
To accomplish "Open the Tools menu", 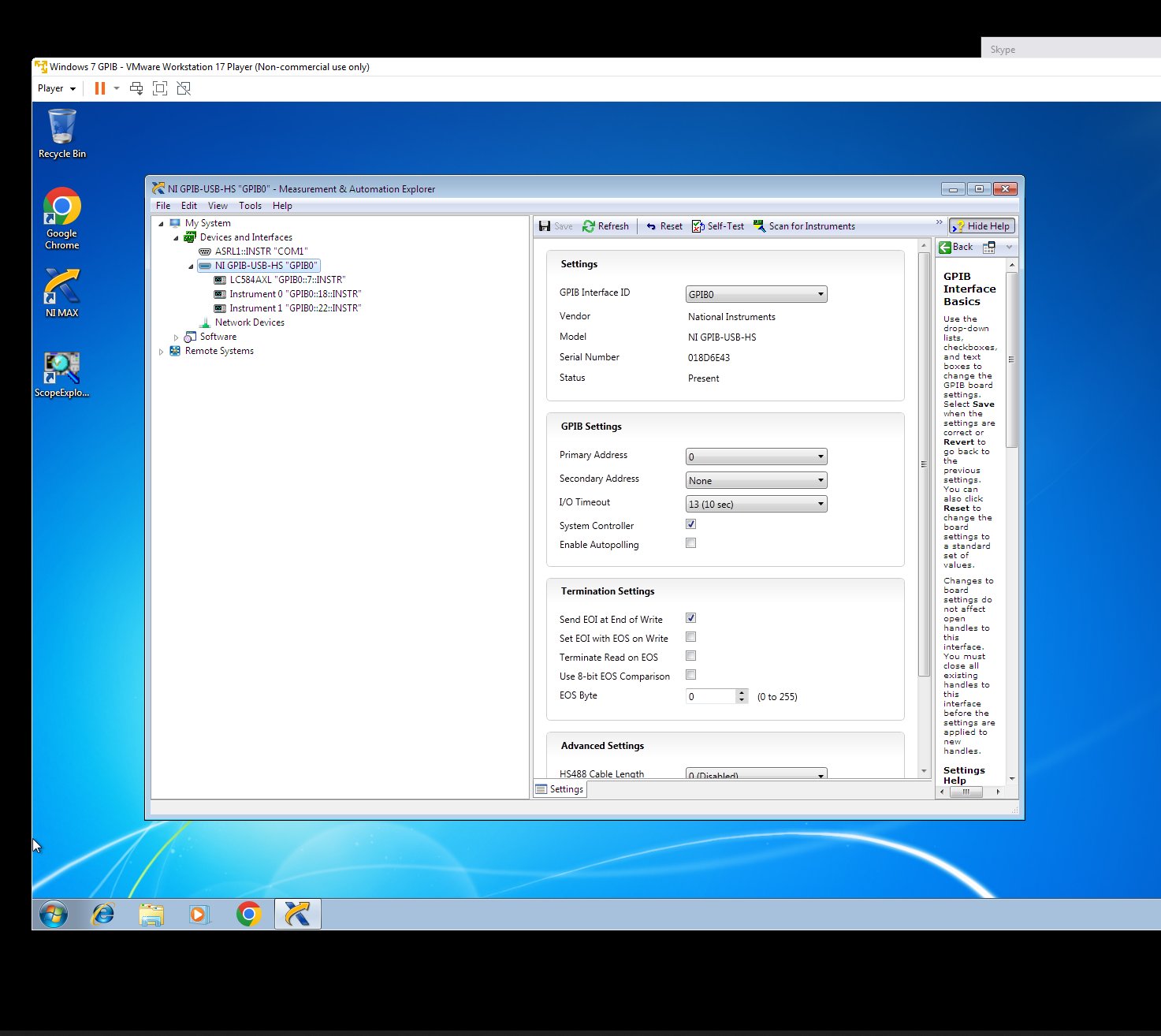I will click(x=250, y=206).
